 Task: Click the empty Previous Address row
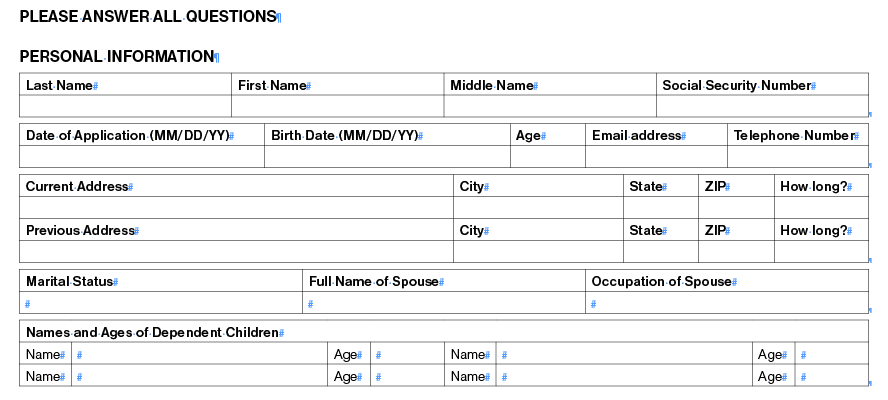(x=444, y=251)
